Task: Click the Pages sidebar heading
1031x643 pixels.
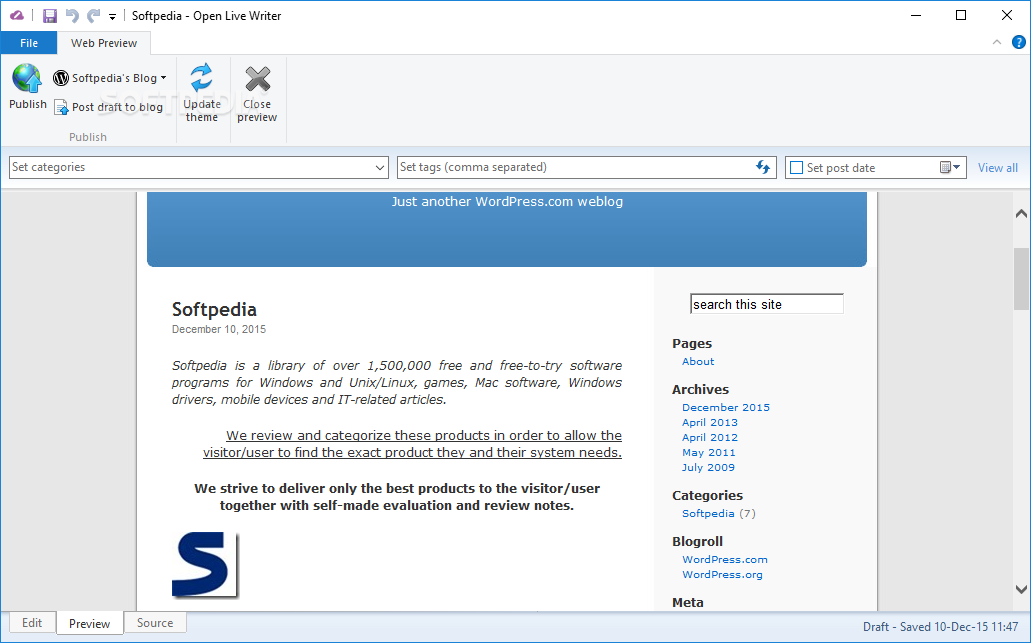Action: point(692,344)
